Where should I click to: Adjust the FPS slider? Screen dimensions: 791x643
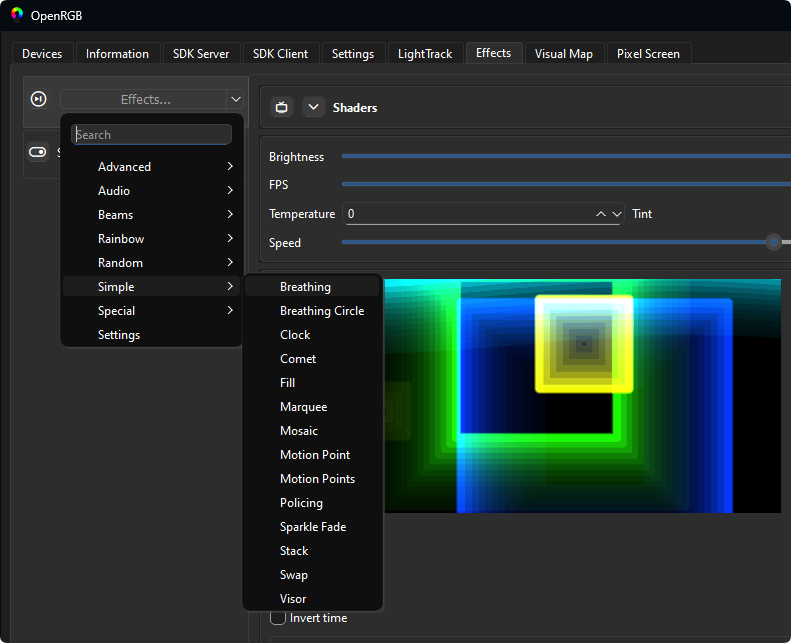(x=566, y=184)
